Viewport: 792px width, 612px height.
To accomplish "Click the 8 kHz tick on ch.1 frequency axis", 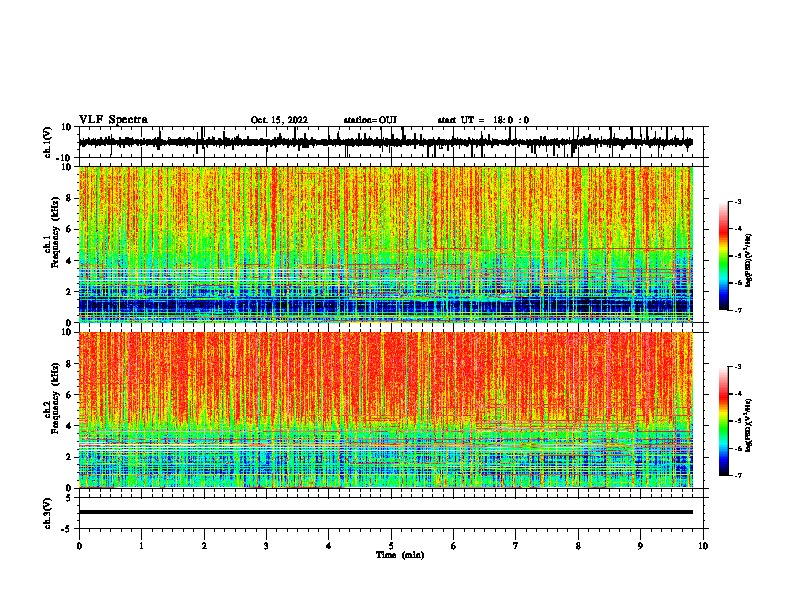I will [69, 198].
